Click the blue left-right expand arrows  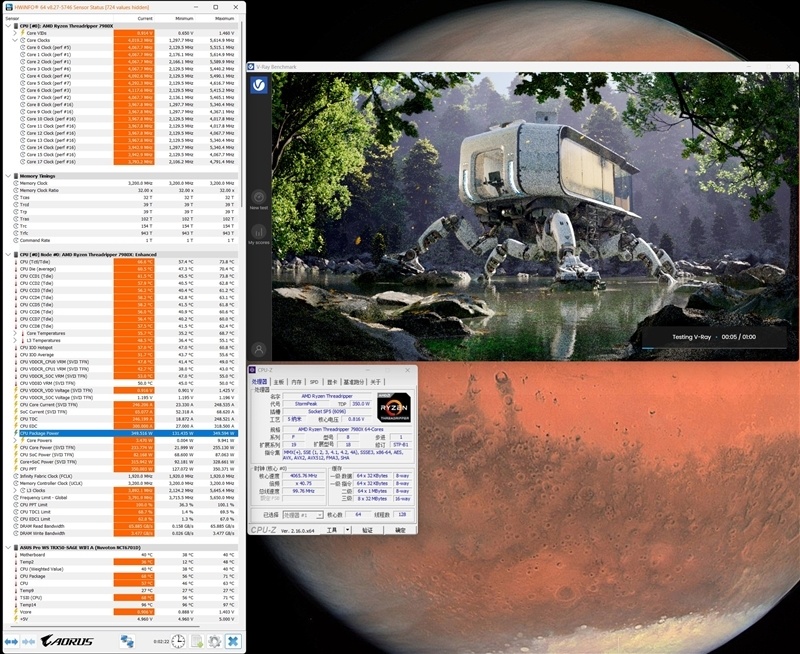(12, 641)
